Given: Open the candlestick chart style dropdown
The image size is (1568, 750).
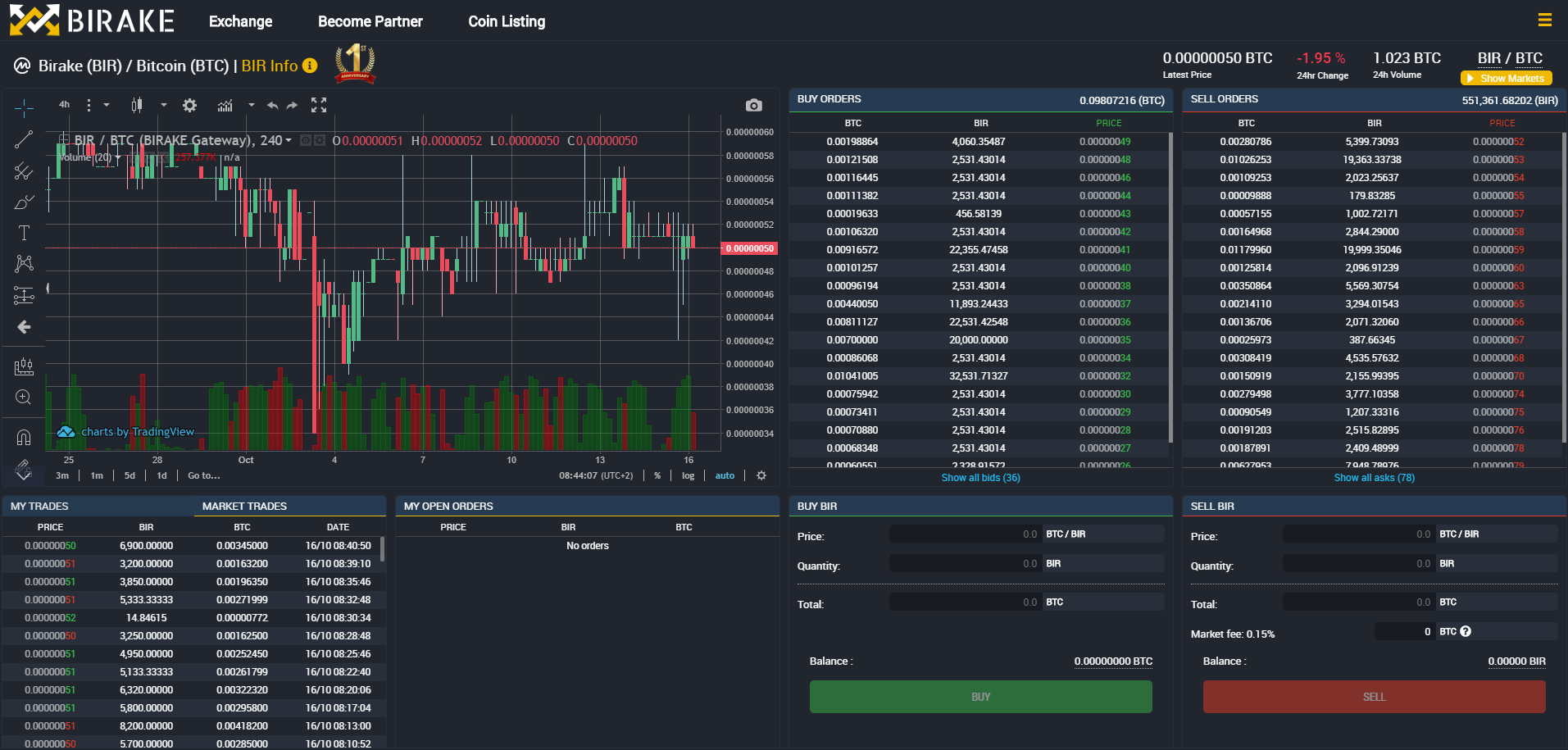Looking at the screenshot, I should pyautogui.click(x=163, y=105).
